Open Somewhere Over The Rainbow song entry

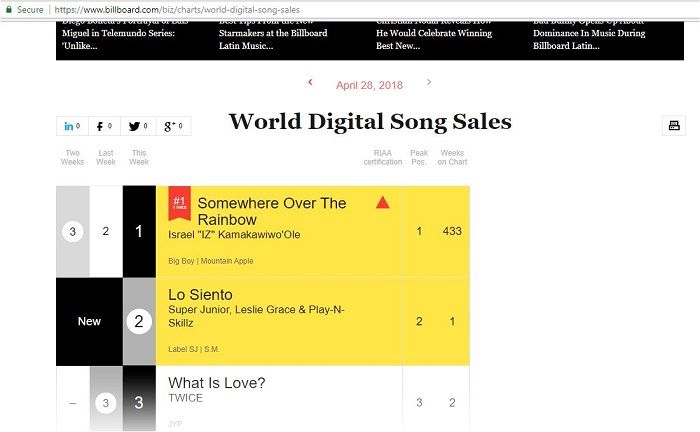click(271, 211)
